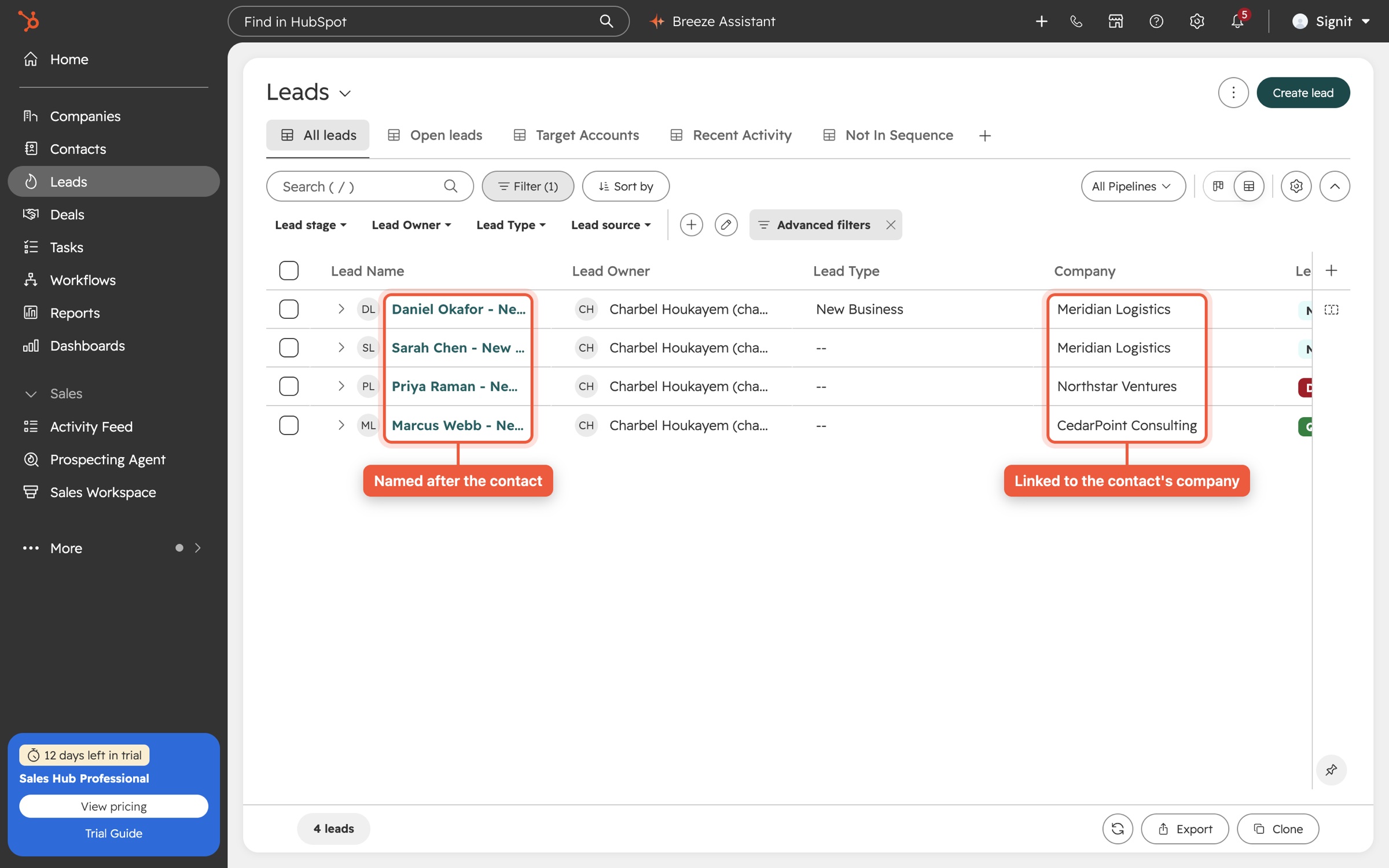The image size is (1389, 868).
Task: Collapse the Sales sidebar section
Action: [31, 394]
